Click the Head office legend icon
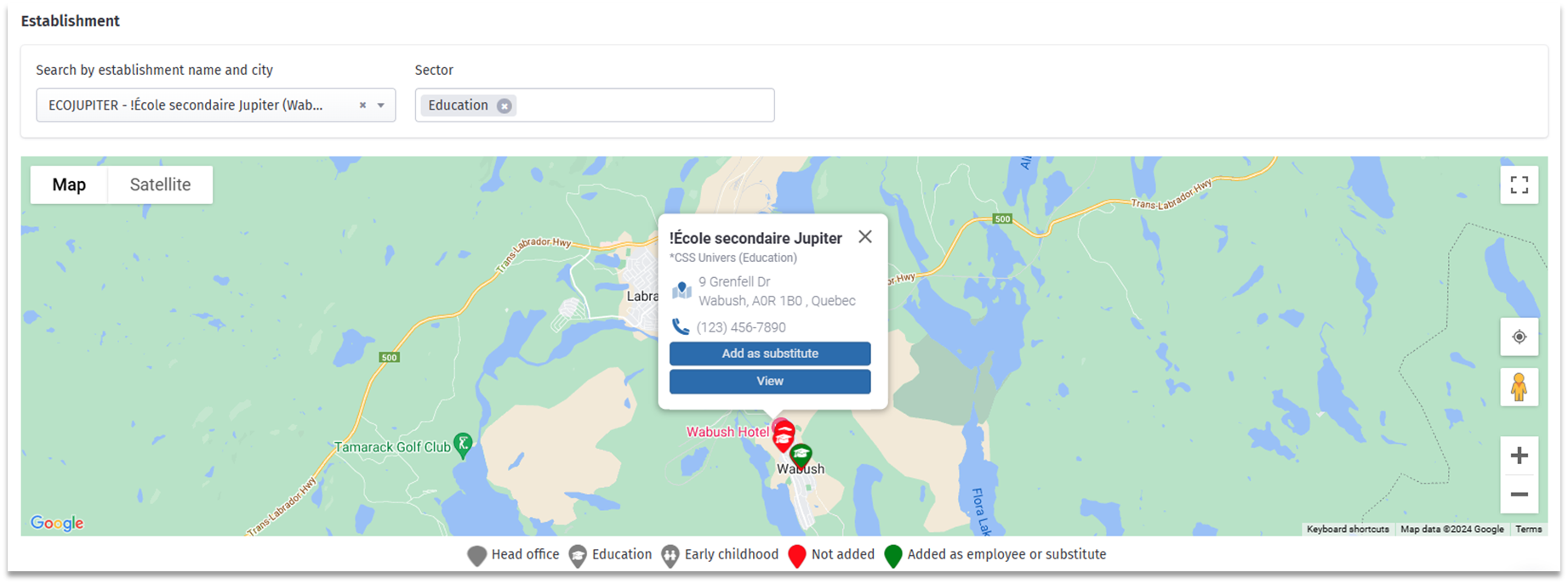 (x=477, y=556)
